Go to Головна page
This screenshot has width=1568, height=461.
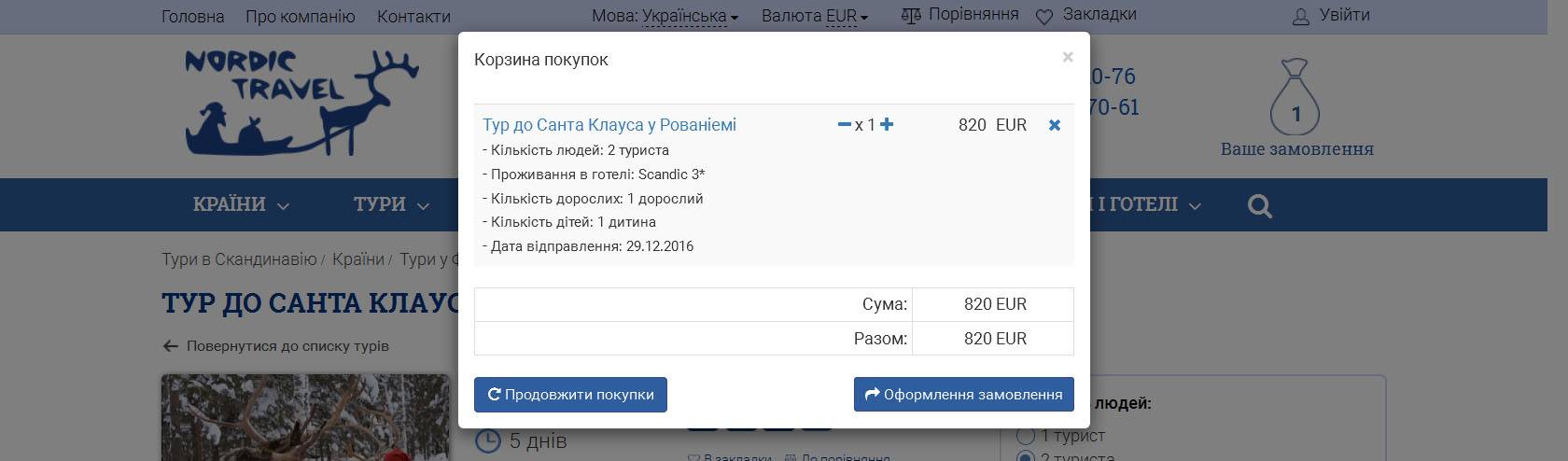pos(192,17)
